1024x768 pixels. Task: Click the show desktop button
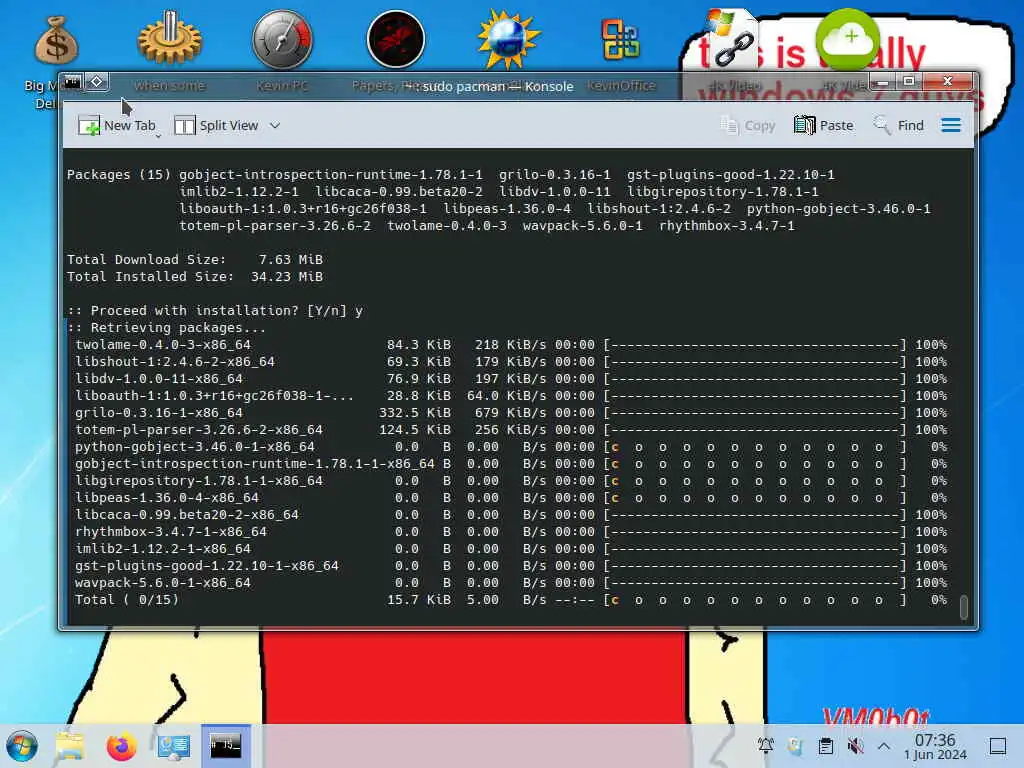coord(998,745)
